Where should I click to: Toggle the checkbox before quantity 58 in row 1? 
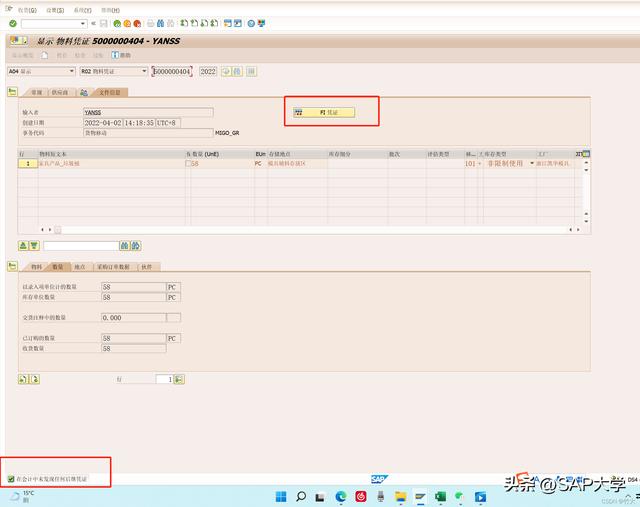click(187, 163)
